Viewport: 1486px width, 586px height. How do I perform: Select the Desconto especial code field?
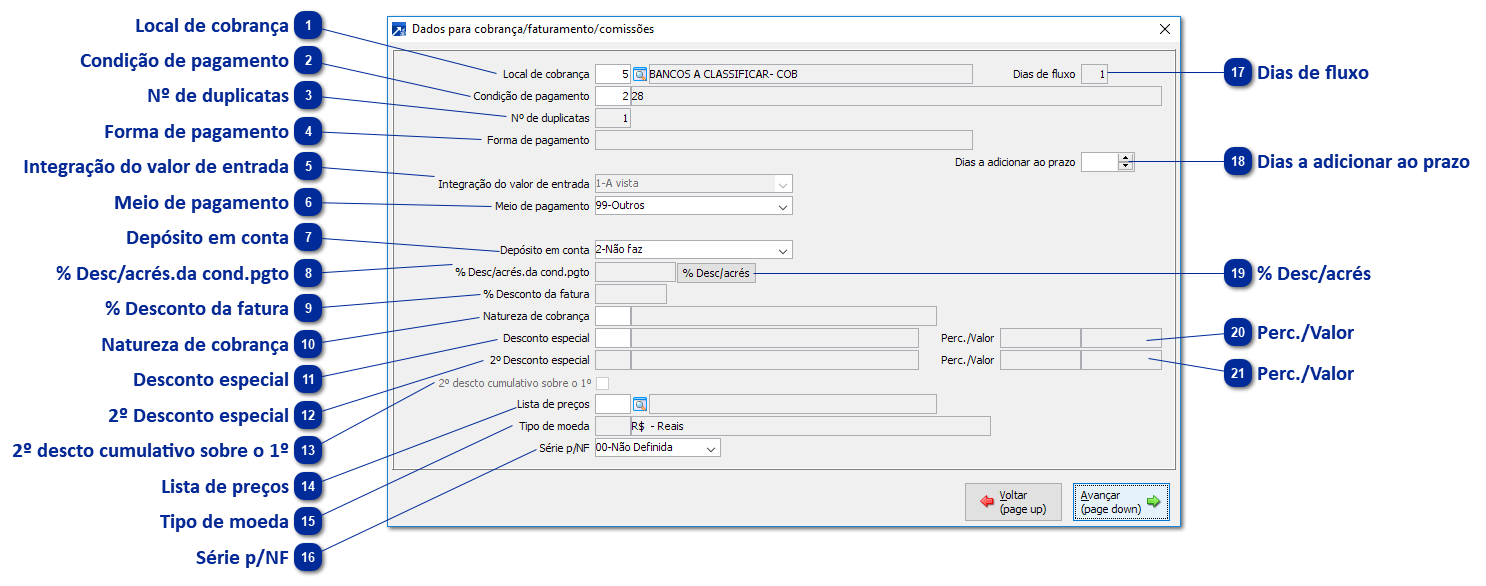click(x=612, y=338)
